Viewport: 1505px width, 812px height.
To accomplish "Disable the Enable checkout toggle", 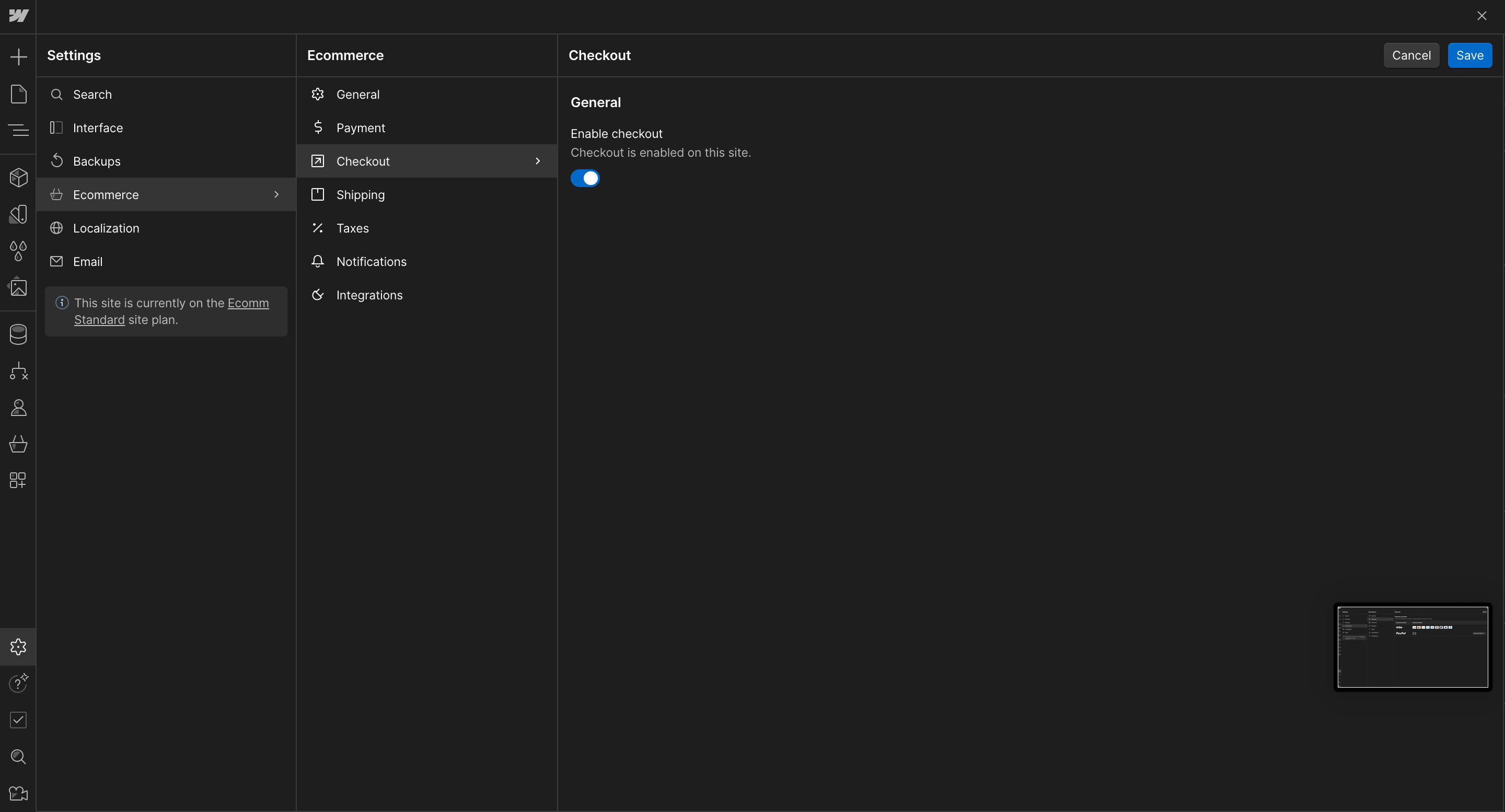I will (x=585, y=178).
